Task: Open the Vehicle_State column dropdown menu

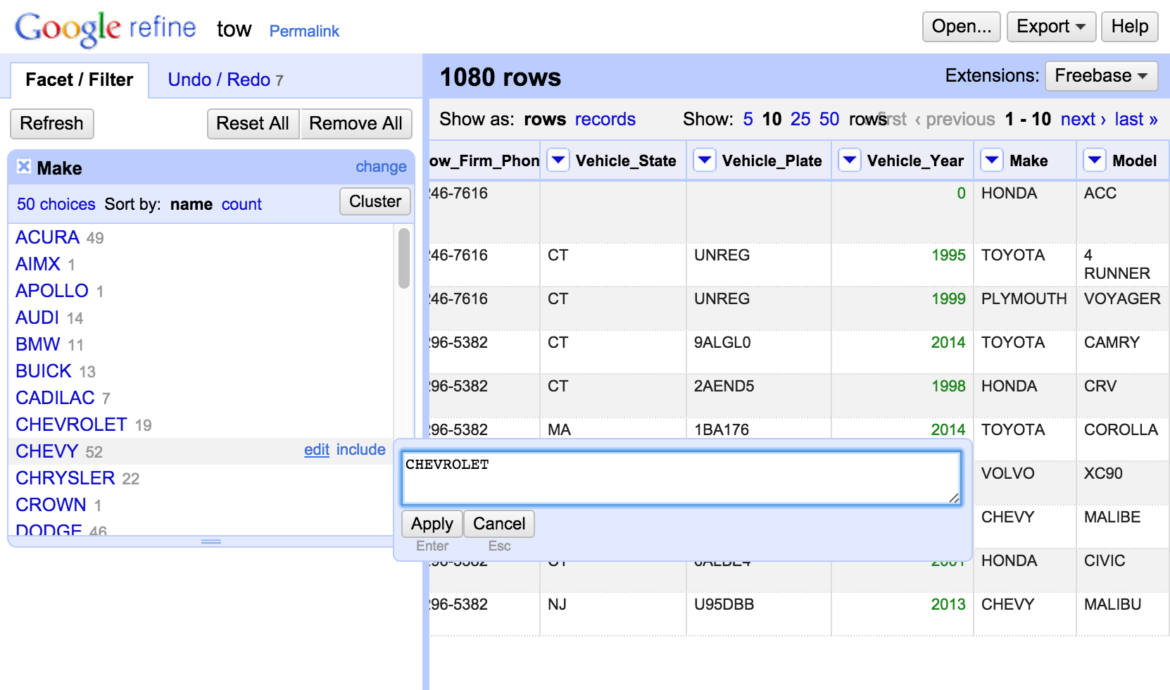Action: tap(558, 160)
